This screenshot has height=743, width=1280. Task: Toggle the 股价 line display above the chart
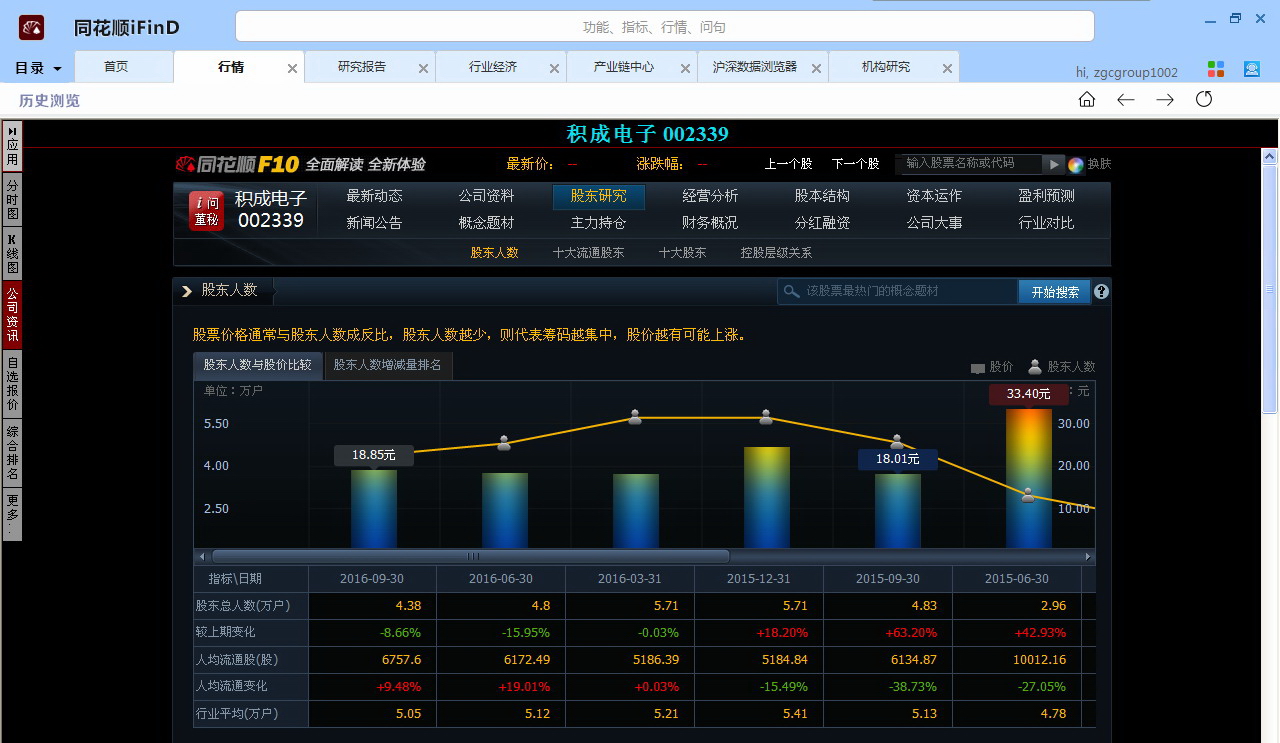[991, 366]
